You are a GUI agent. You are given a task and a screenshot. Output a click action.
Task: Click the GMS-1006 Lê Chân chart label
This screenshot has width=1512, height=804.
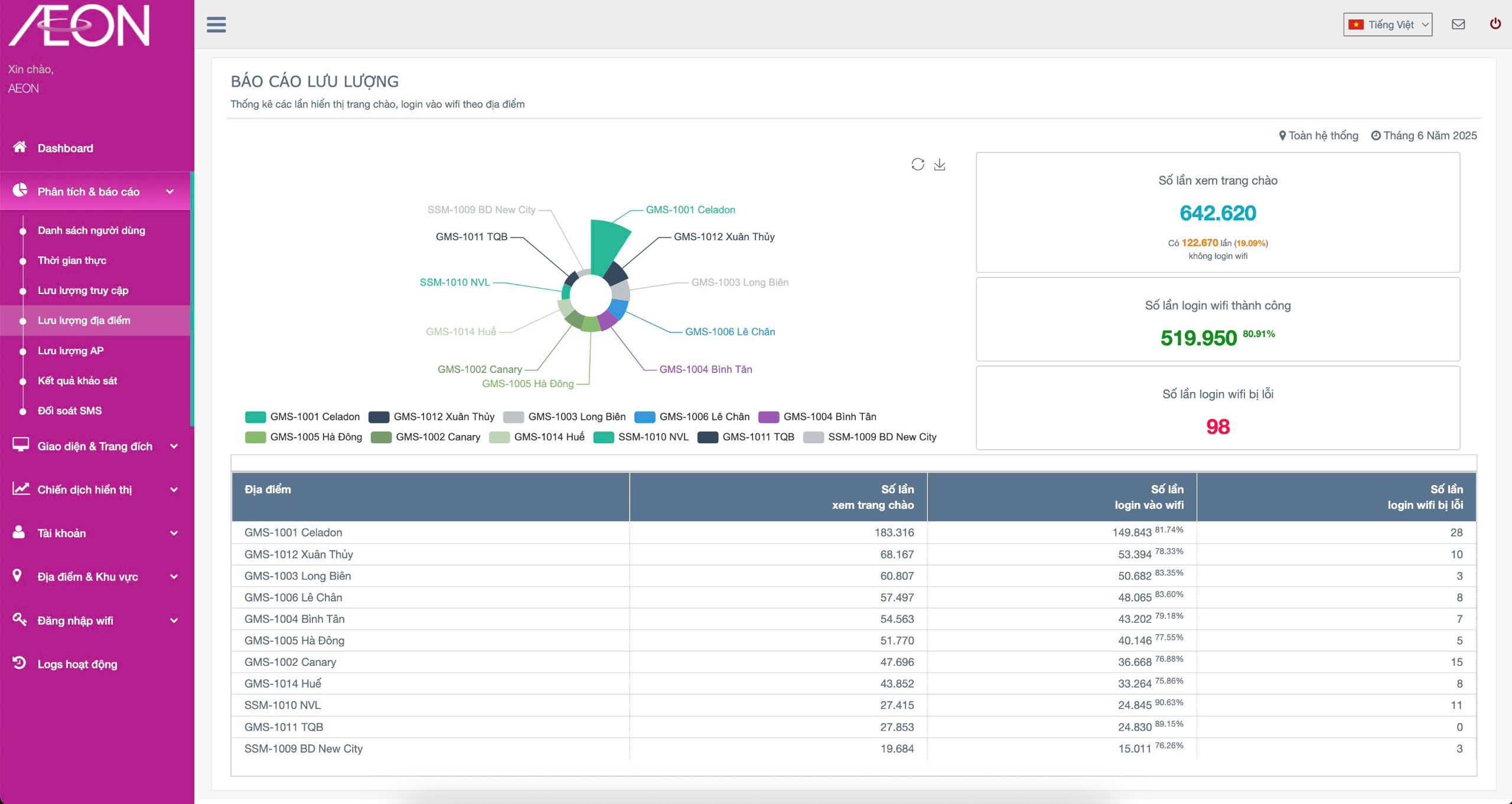tap(730, 332)
